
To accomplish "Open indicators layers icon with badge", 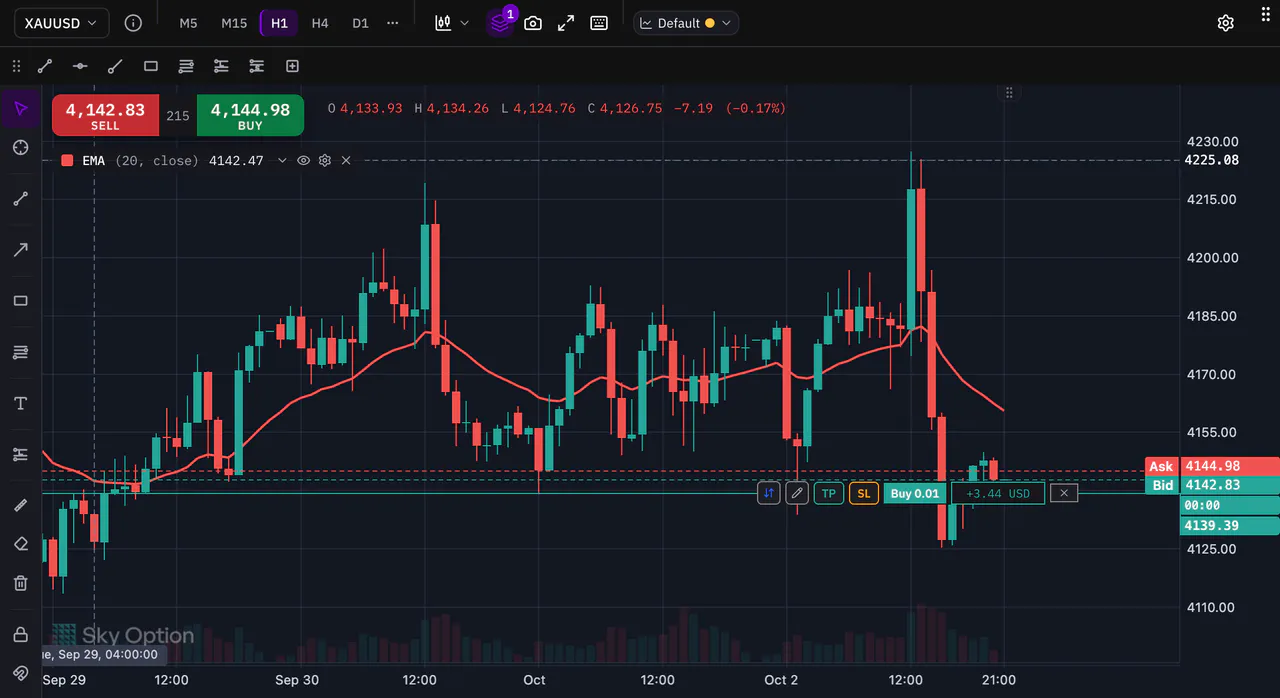I will point(500,23).
